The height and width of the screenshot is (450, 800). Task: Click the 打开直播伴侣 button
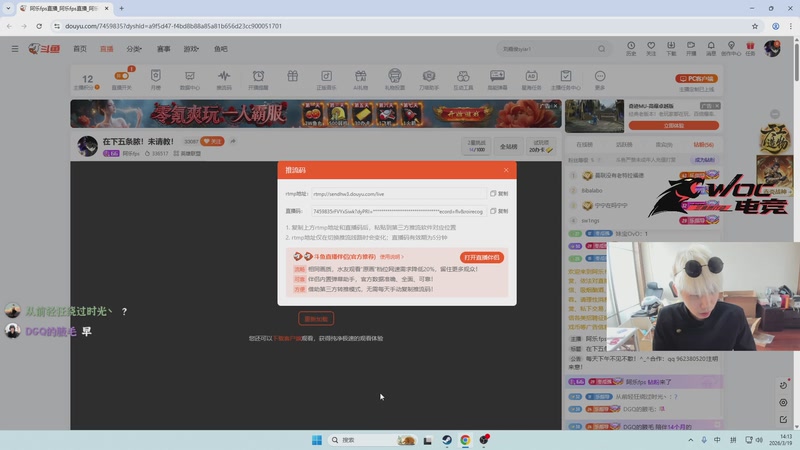coord(482,257)
